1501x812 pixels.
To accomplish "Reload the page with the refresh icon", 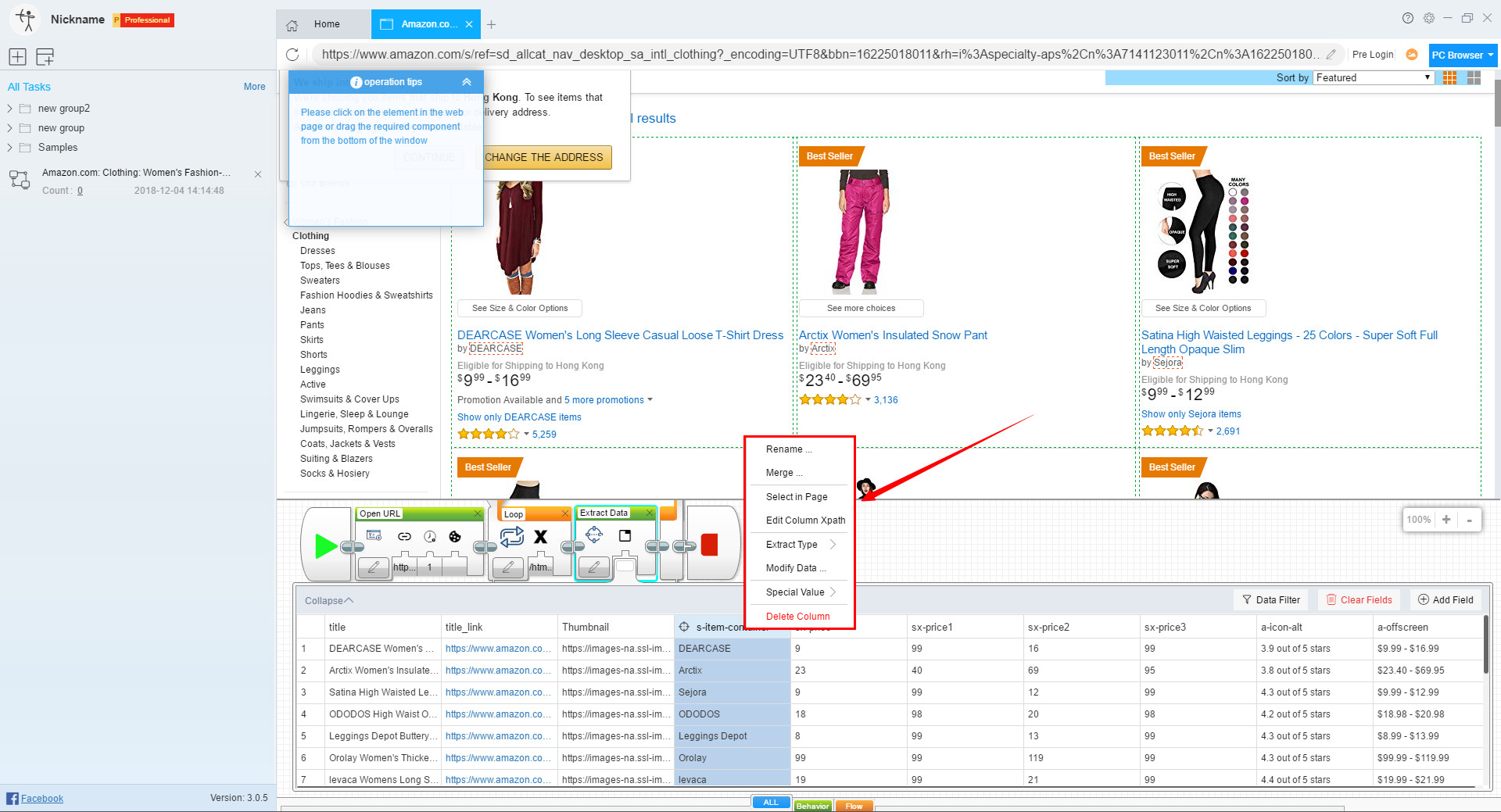I will [x=292, y=55].
